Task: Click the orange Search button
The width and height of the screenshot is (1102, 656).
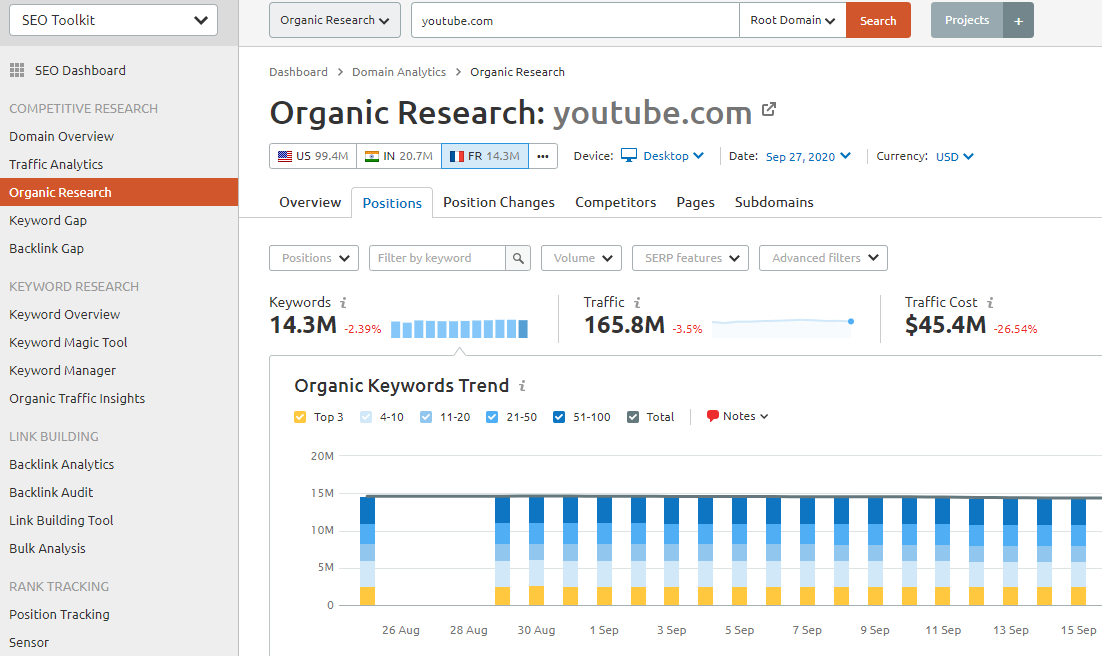Action: coord(879,20)
